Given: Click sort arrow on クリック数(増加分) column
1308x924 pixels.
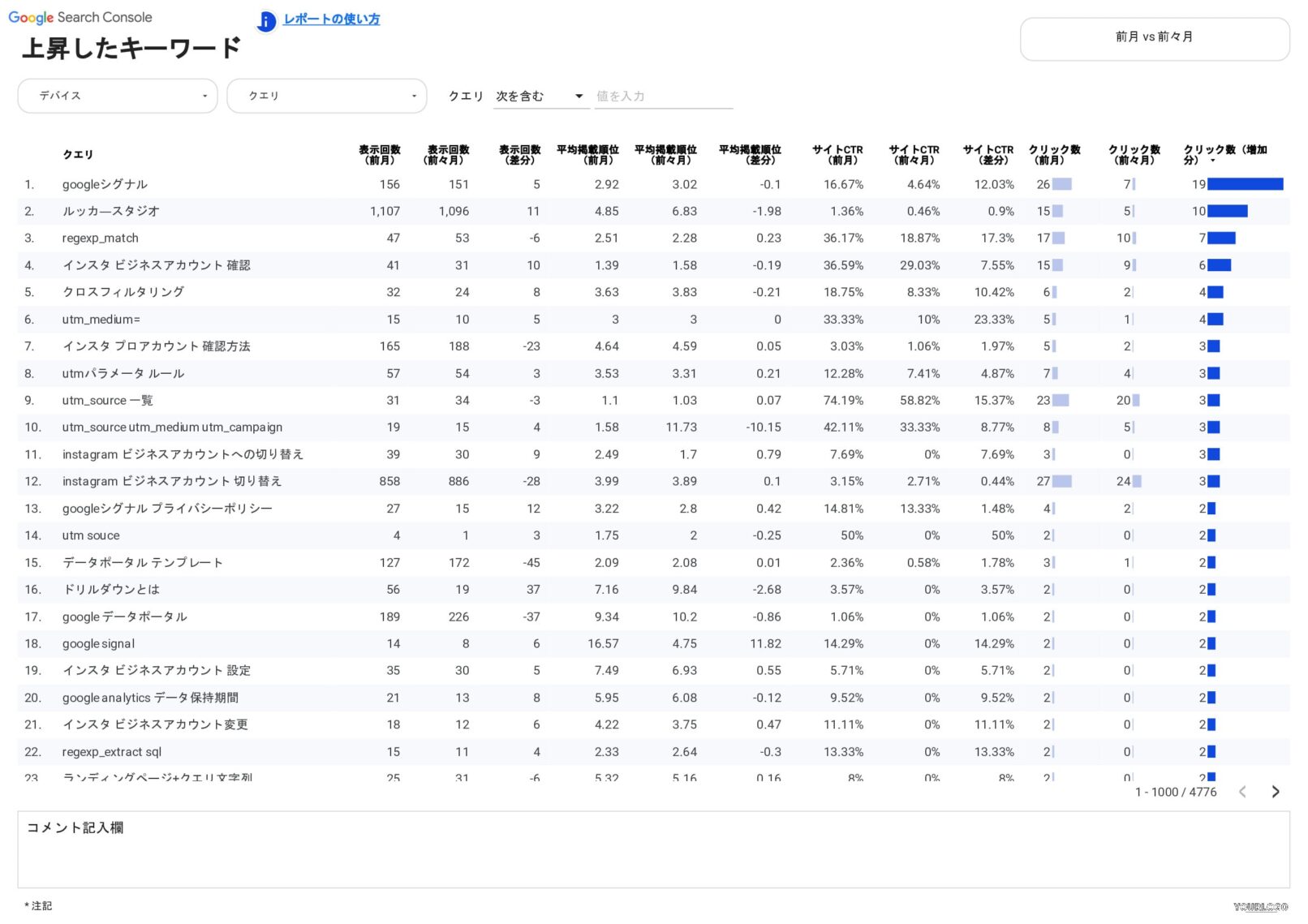Looking at the screenshot, I should tap(1213, 161).
